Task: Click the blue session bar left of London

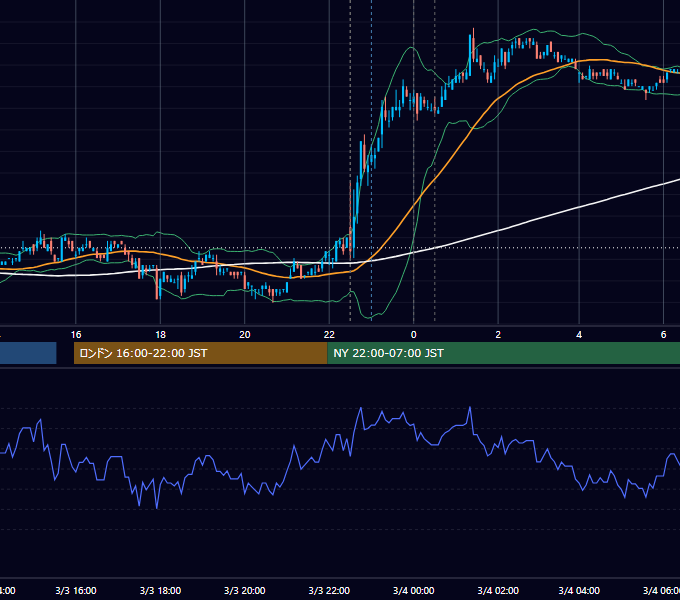Action: coord(28,353)
